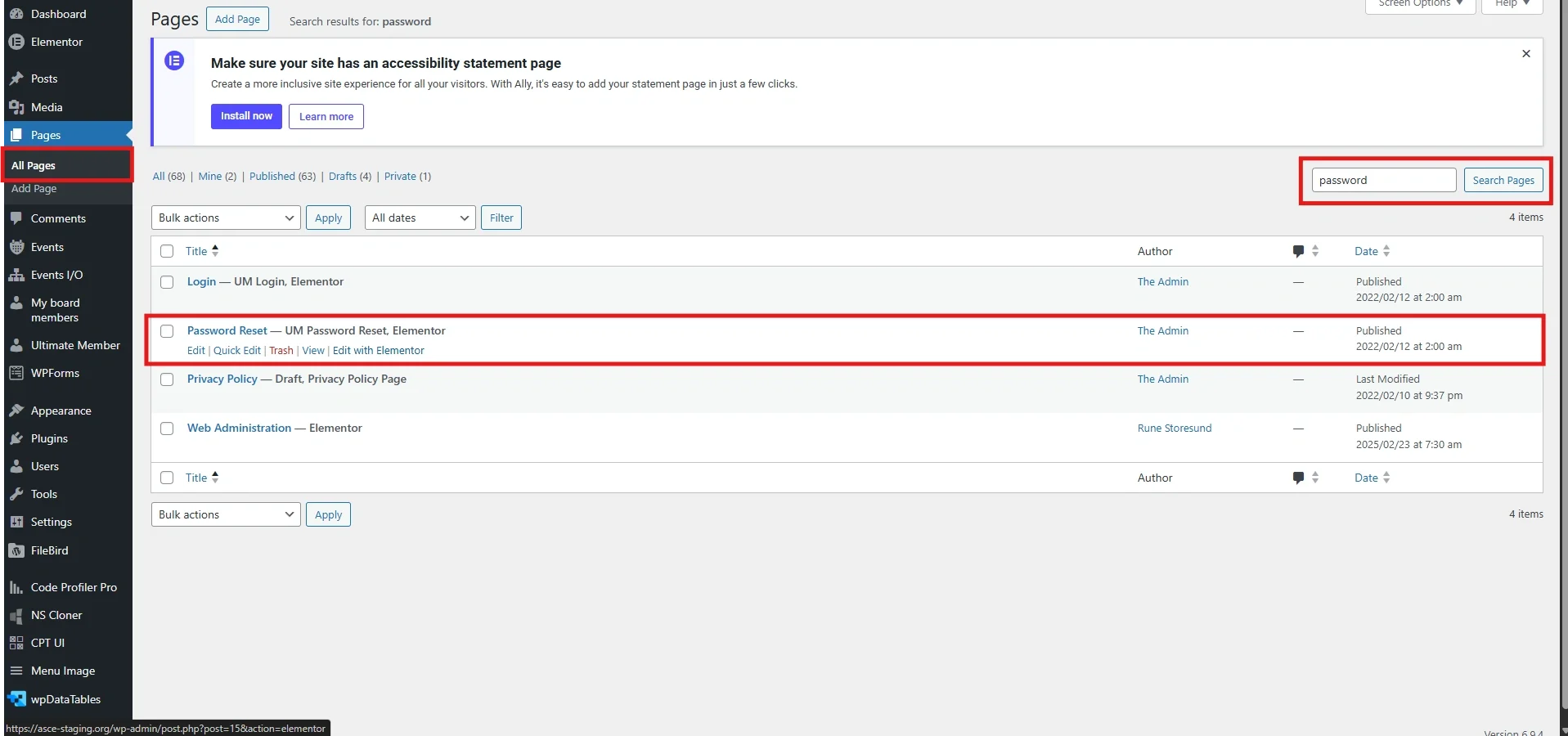
Task: Select the Privacy Policy page checkbox
Action: click(x=167, y=379)
